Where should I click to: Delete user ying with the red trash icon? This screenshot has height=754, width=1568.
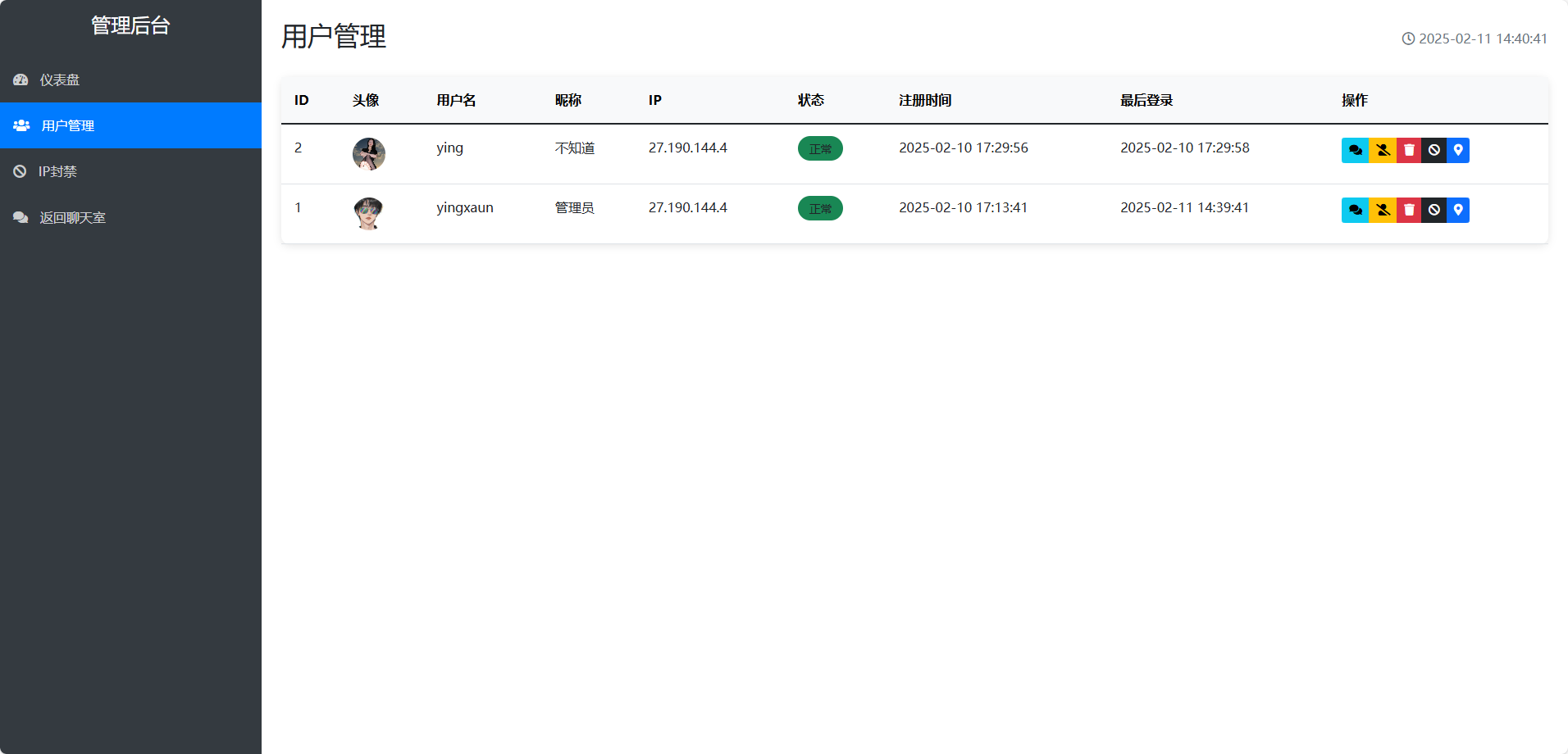point(1409,150)
